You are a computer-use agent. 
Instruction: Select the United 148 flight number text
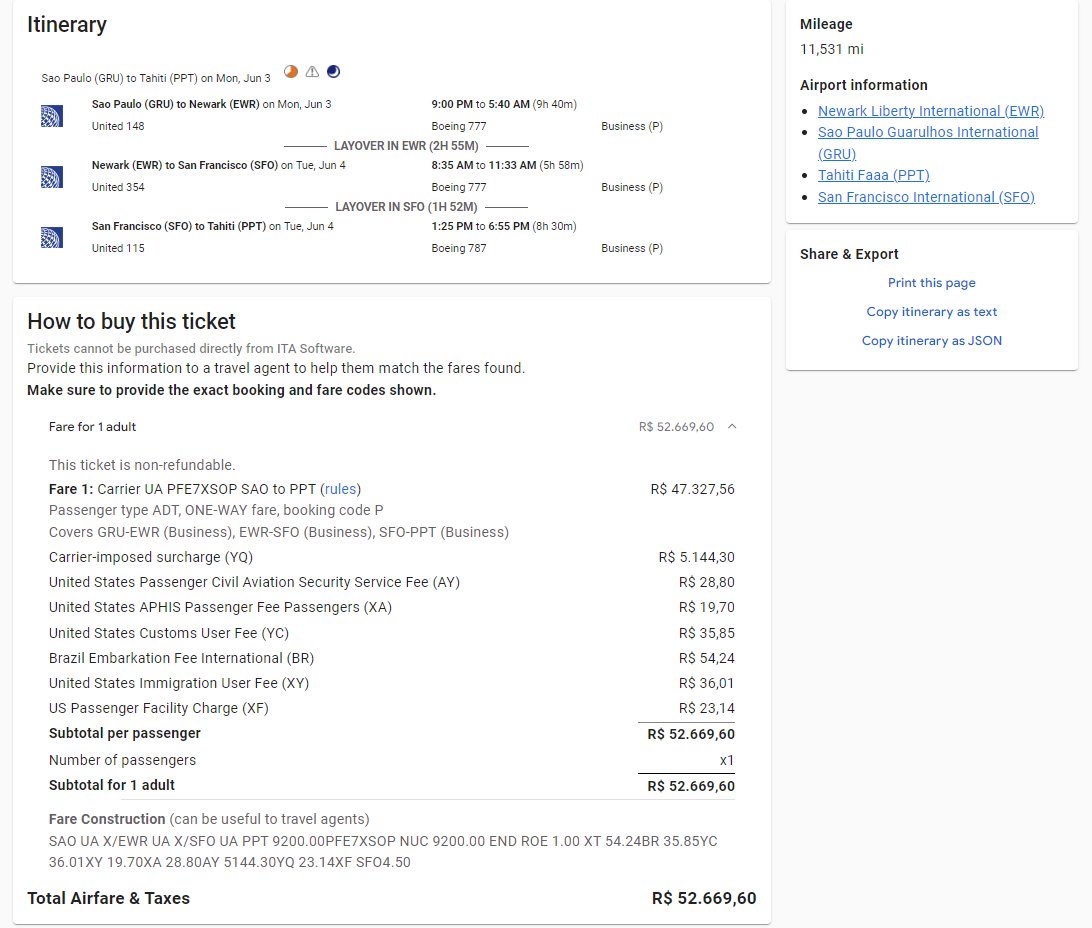tap(118, 126)
